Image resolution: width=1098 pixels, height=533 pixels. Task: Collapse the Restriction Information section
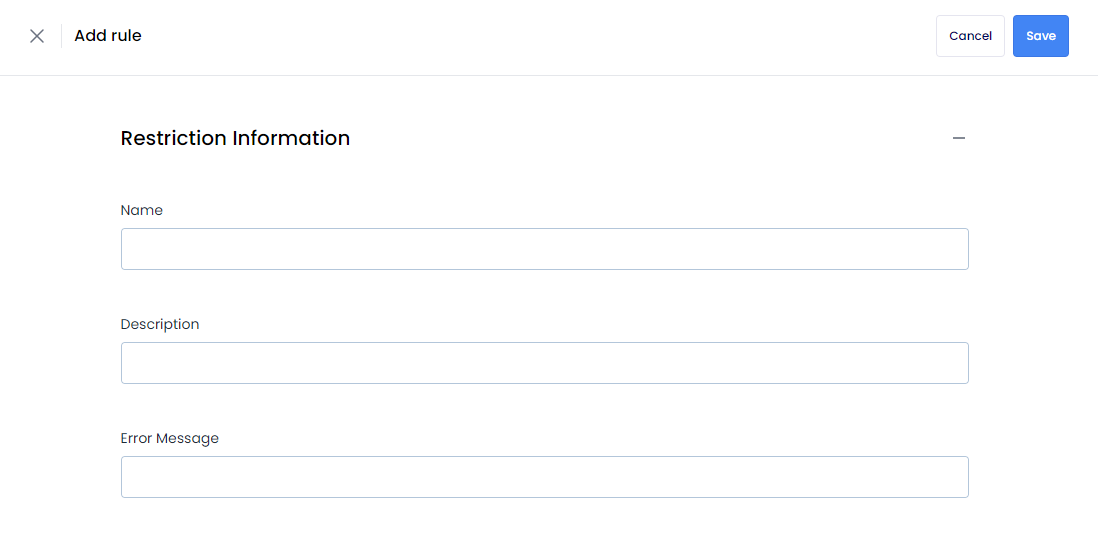(959, 138)
